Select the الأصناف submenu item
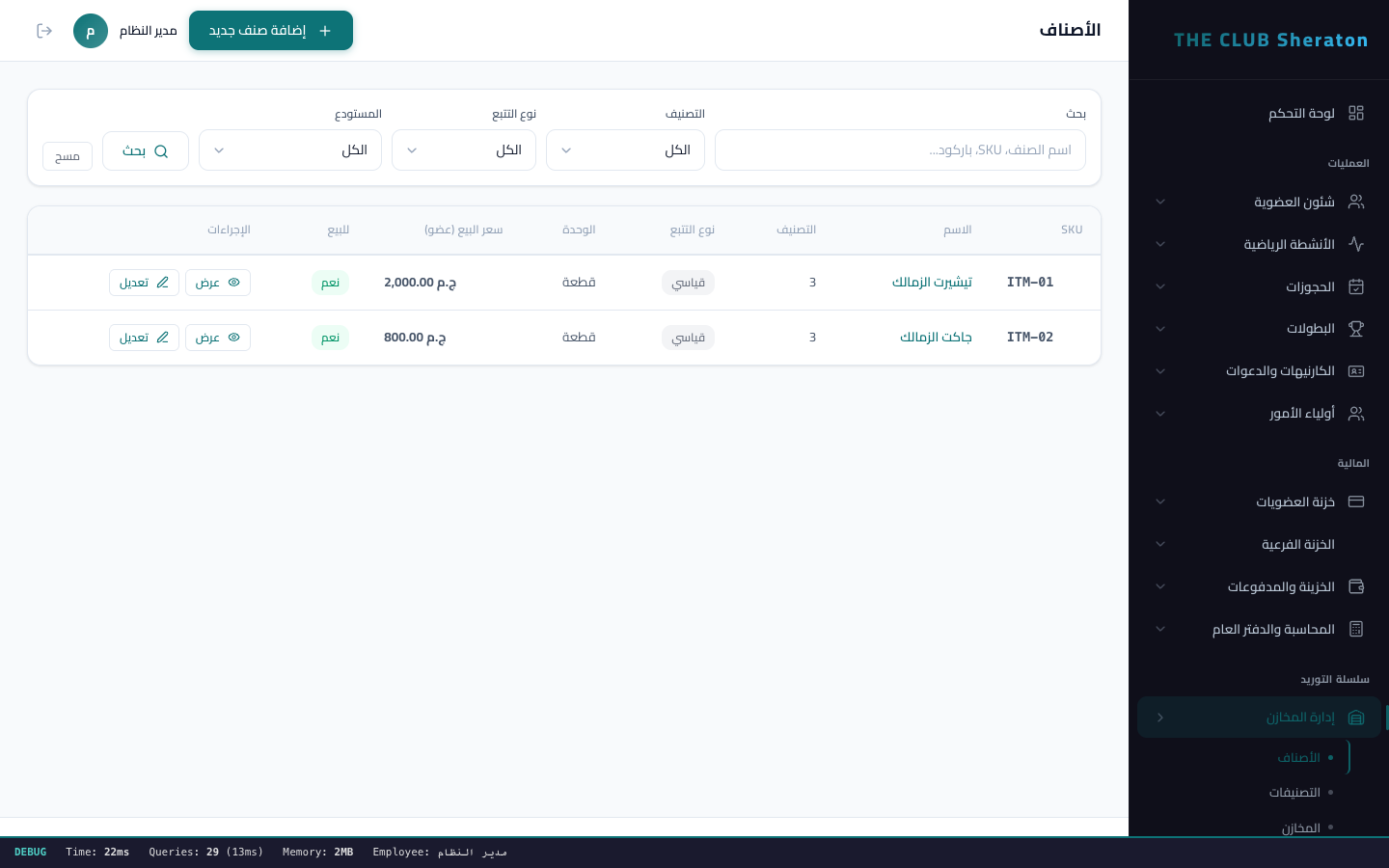The image size is (1389, 868). point(1298,758)
